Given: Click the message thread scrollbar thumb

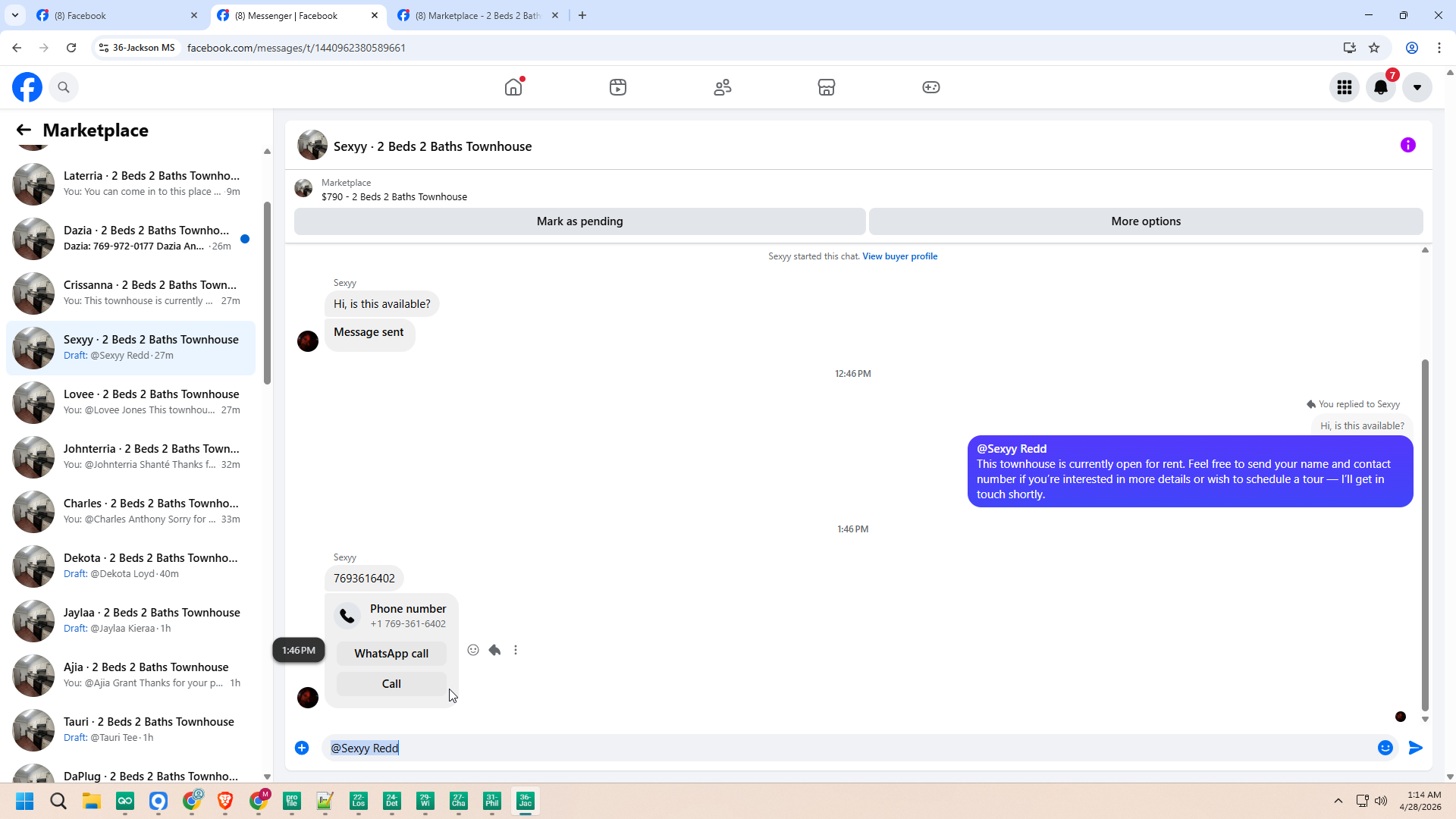Looking at the screenshot, I should point(1425,535).
